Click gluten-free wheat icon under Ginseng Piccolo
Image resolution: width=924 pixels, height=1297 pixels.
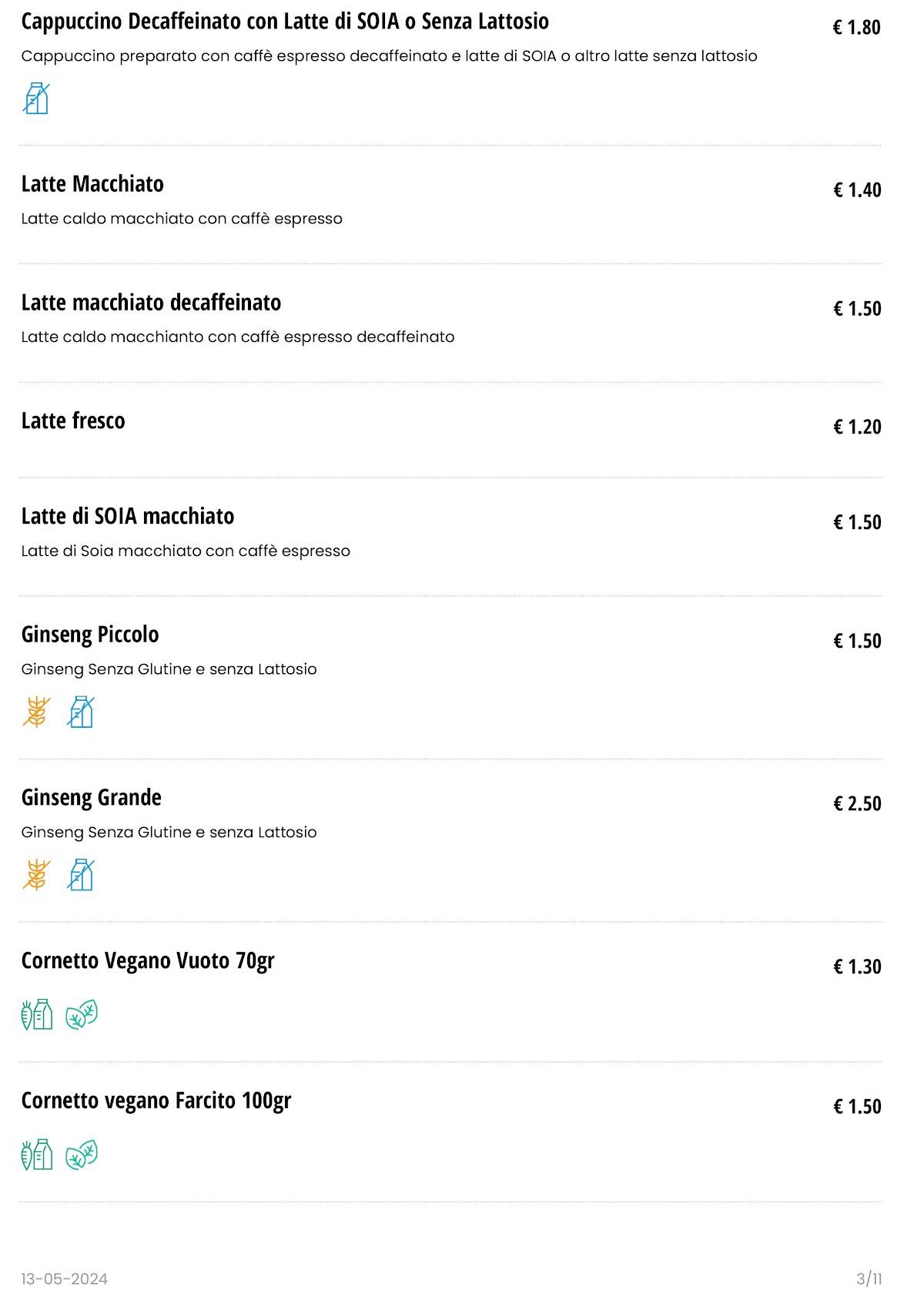coord(36,712)
